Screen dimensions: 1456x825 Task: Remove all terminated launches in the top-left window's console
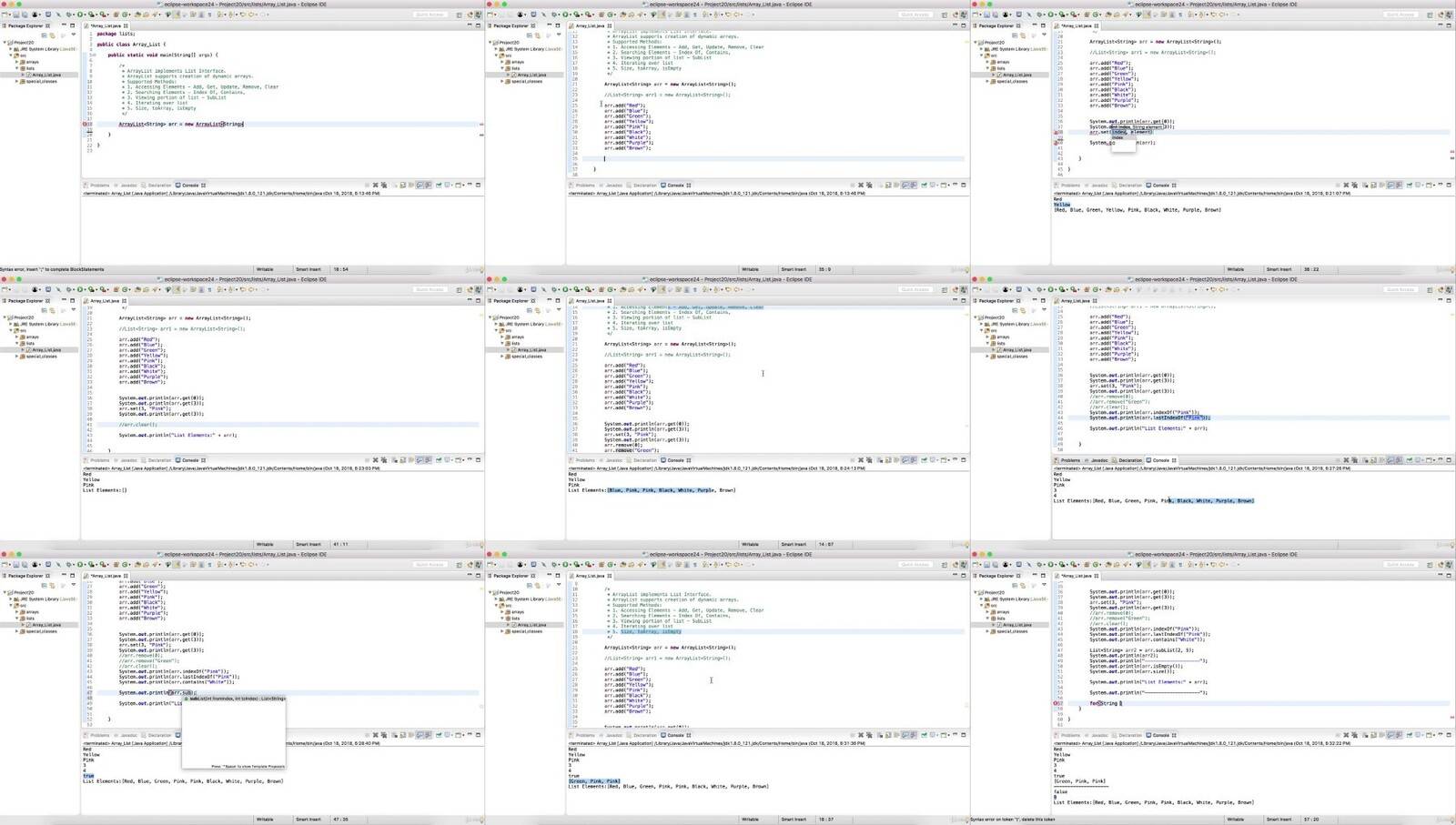tap(383, 185)
